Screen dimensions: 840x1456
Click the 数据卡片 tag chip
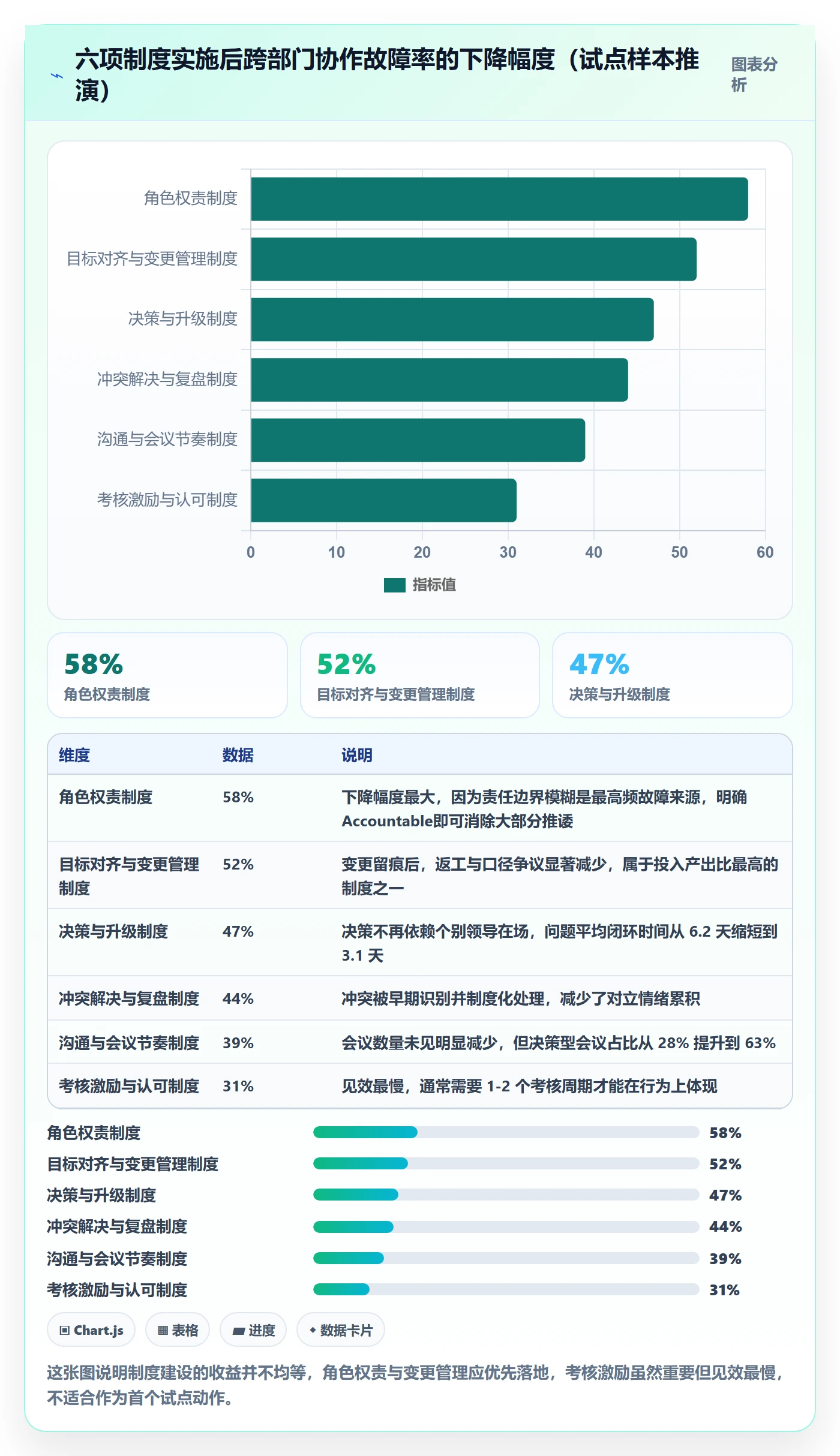(x=341, y=1330)
